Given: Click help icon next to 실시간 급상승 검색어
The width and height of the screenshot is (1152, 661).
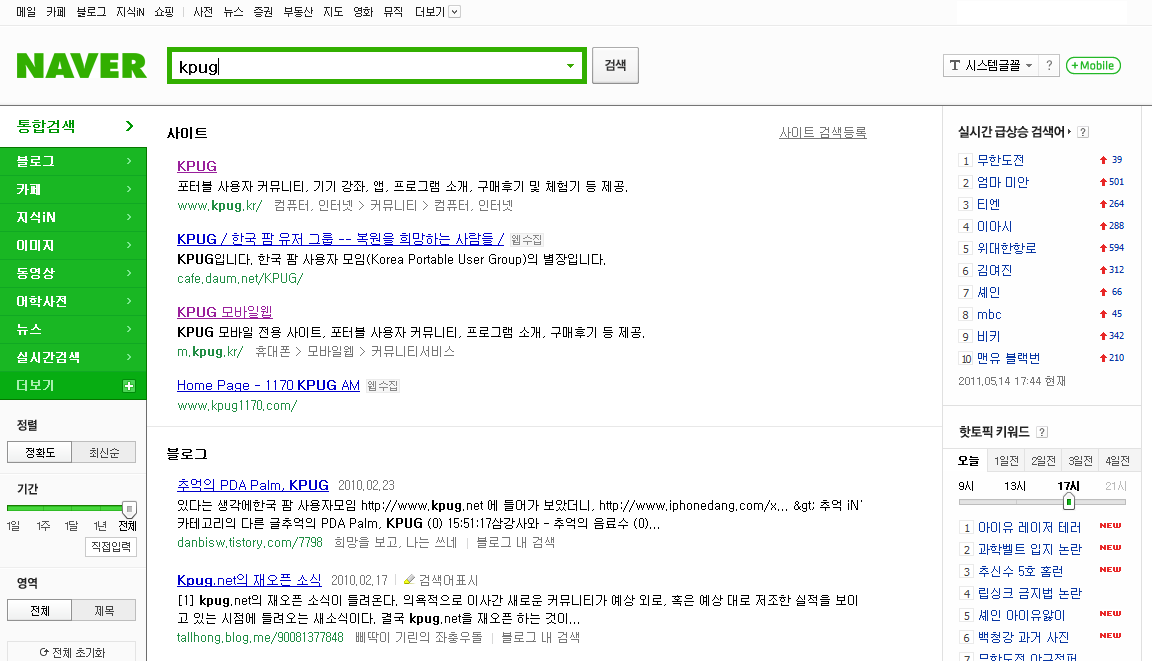Looking at the screenshot, I should (1084, 132).
